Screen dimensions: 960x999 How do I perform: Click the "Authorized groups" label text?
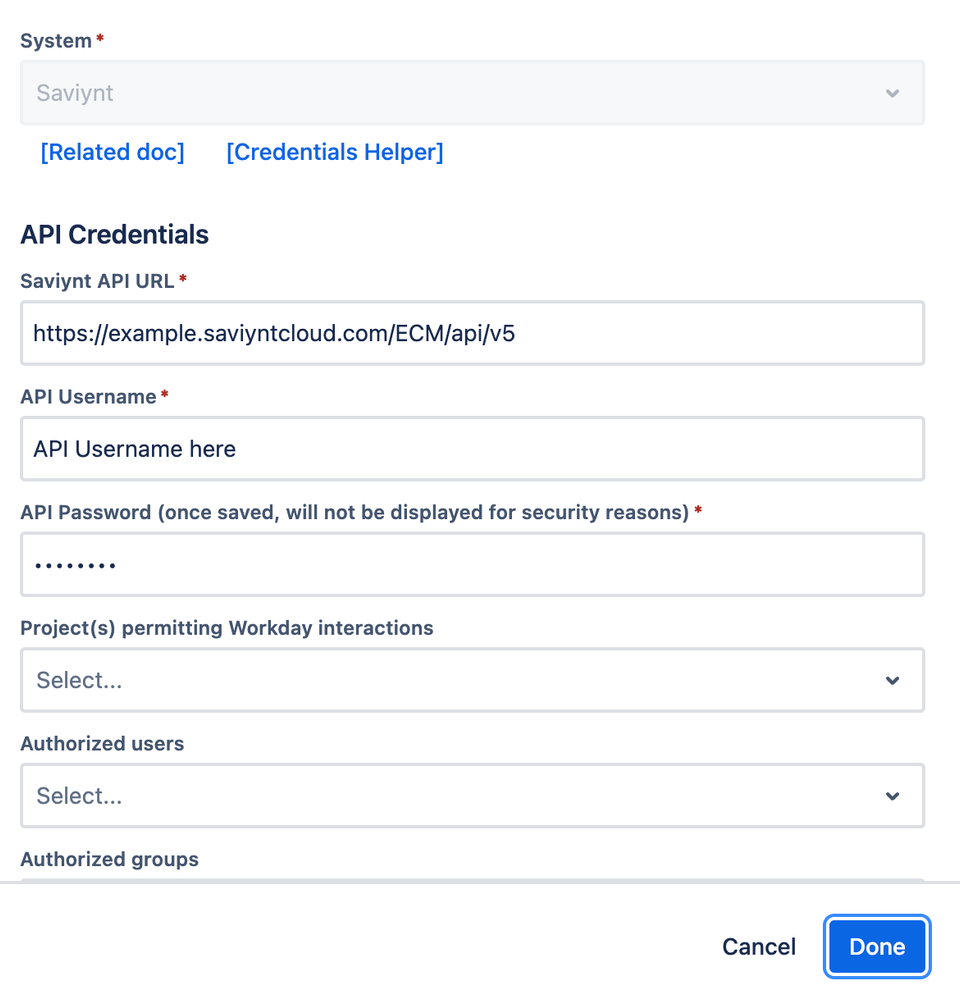(109, 860)
